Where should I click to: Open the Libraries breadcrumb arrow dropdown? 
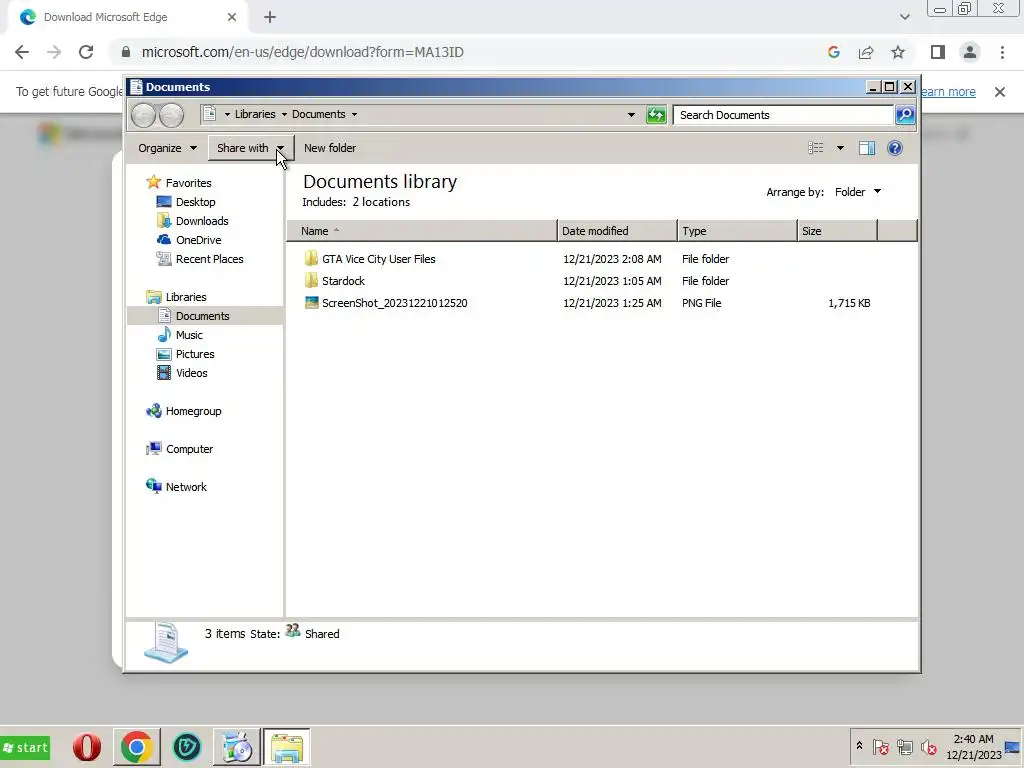284,114
